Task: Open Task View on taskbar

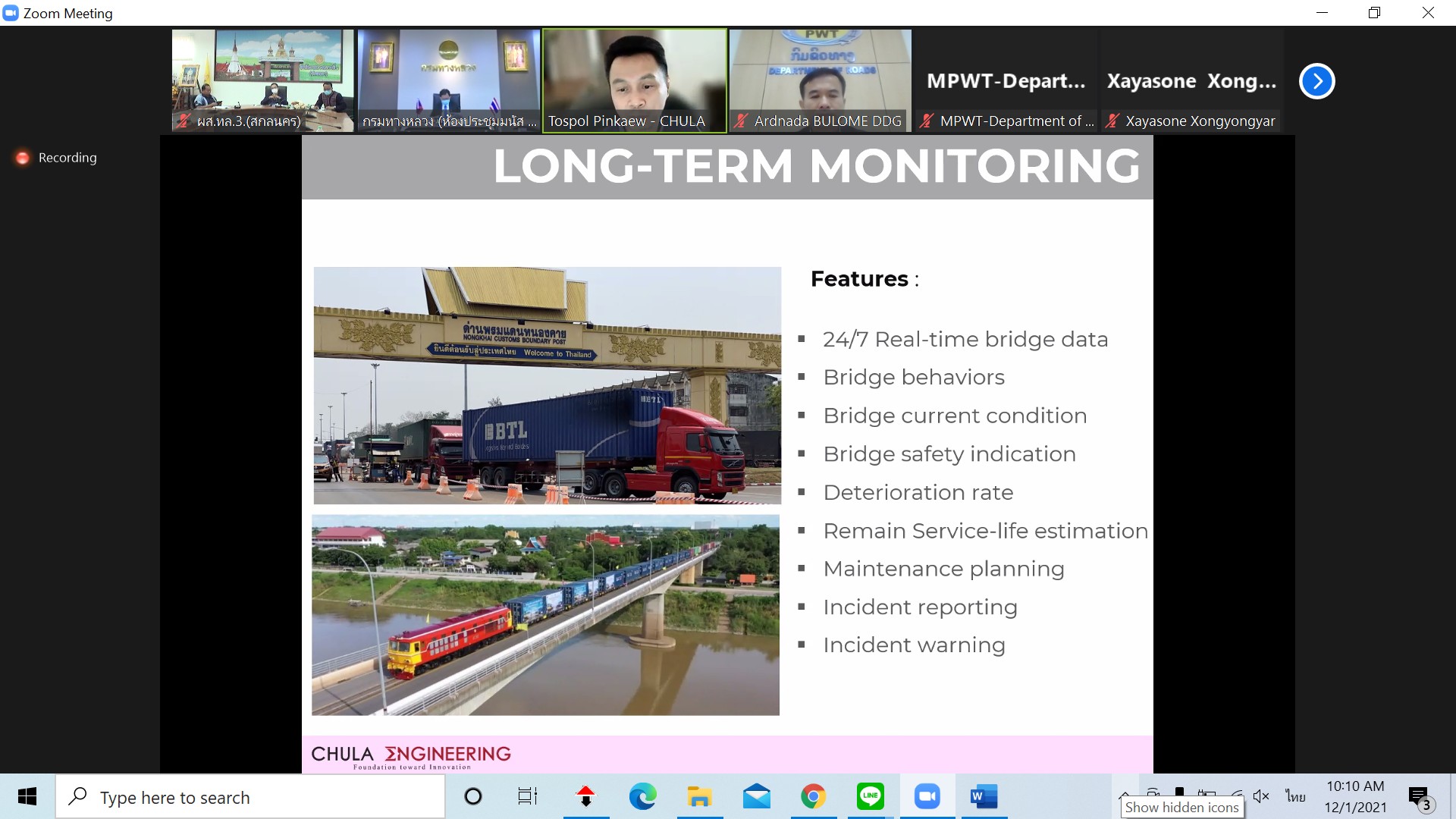Action: (528, 796)
